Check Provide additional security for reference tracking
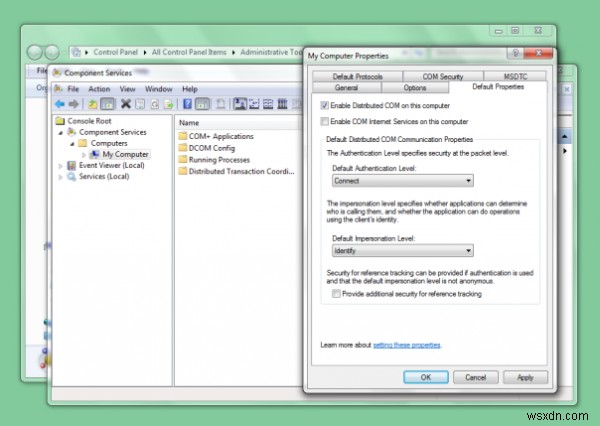Viewport: 600px width, 426px height. tap(336, 294)
